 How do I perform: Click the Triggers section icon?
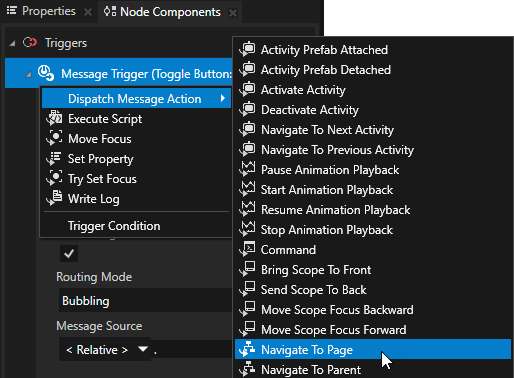tap(30, 43)
